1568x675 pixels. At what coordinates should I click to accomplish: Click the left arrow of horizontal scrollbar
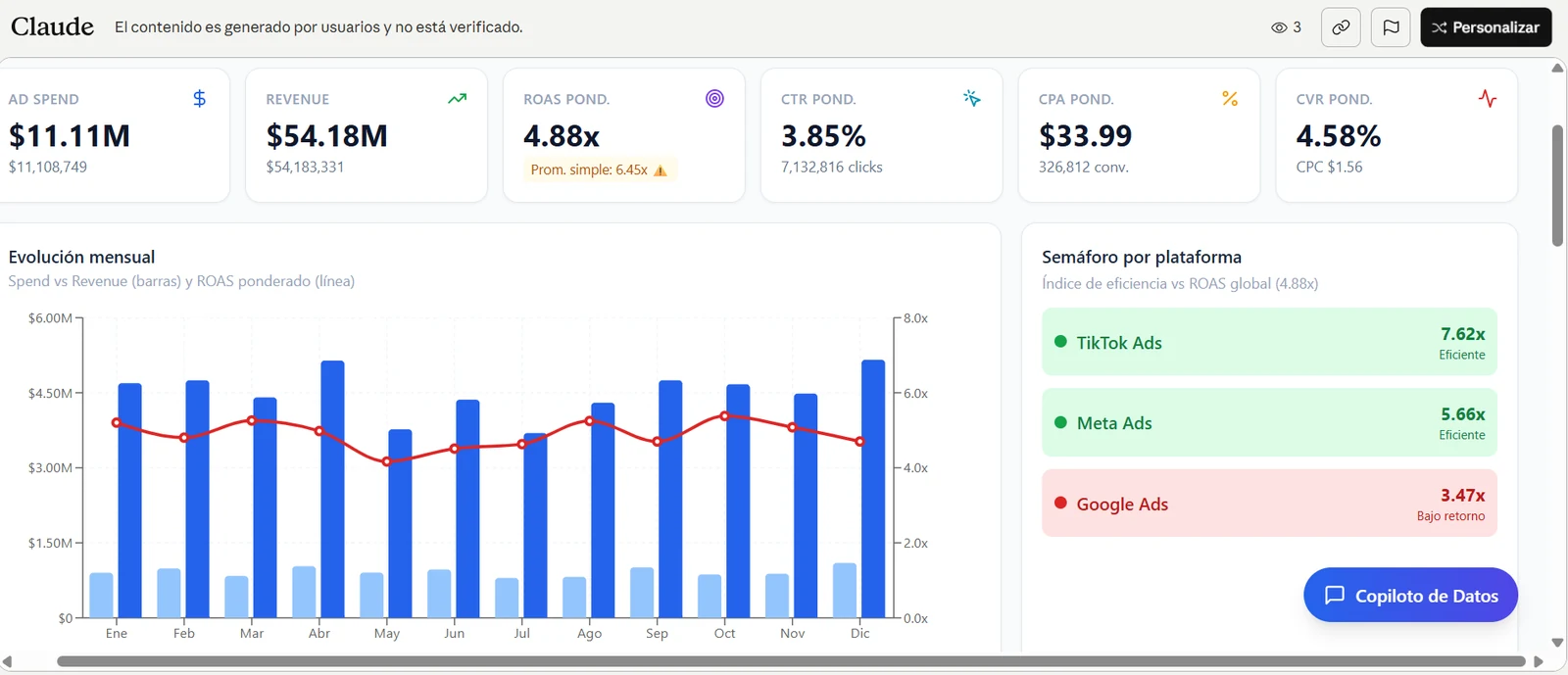tap(8, 661)
